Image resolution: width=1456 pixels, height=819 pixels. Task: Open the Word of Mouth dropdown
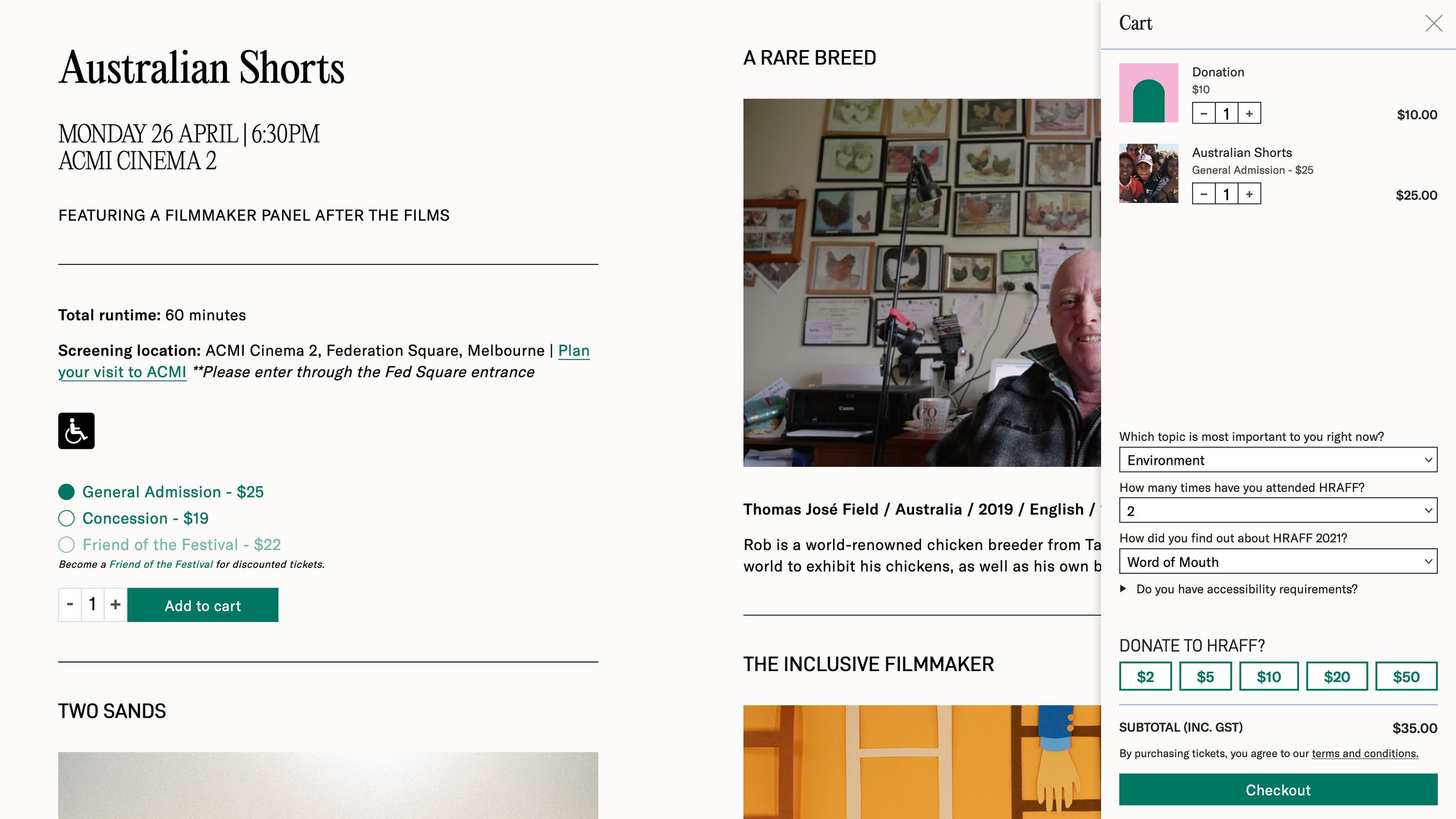click(x=1278, y=561)
